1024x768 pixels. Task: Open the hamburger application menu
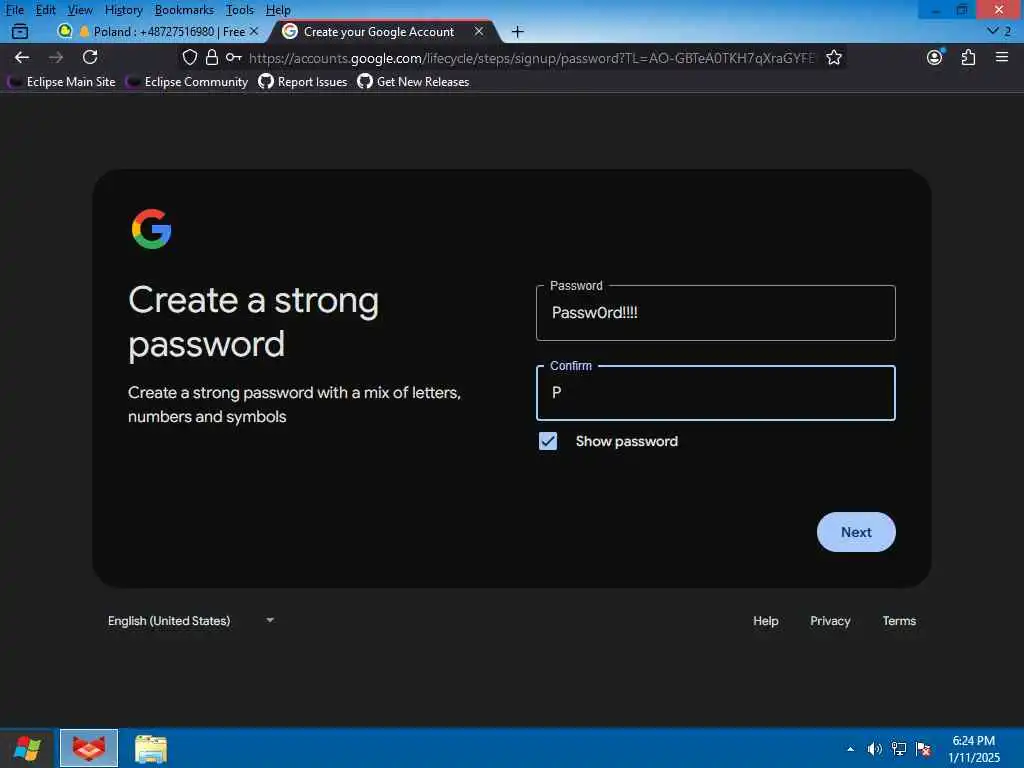pyautogui.click(x=1002, y=57)
